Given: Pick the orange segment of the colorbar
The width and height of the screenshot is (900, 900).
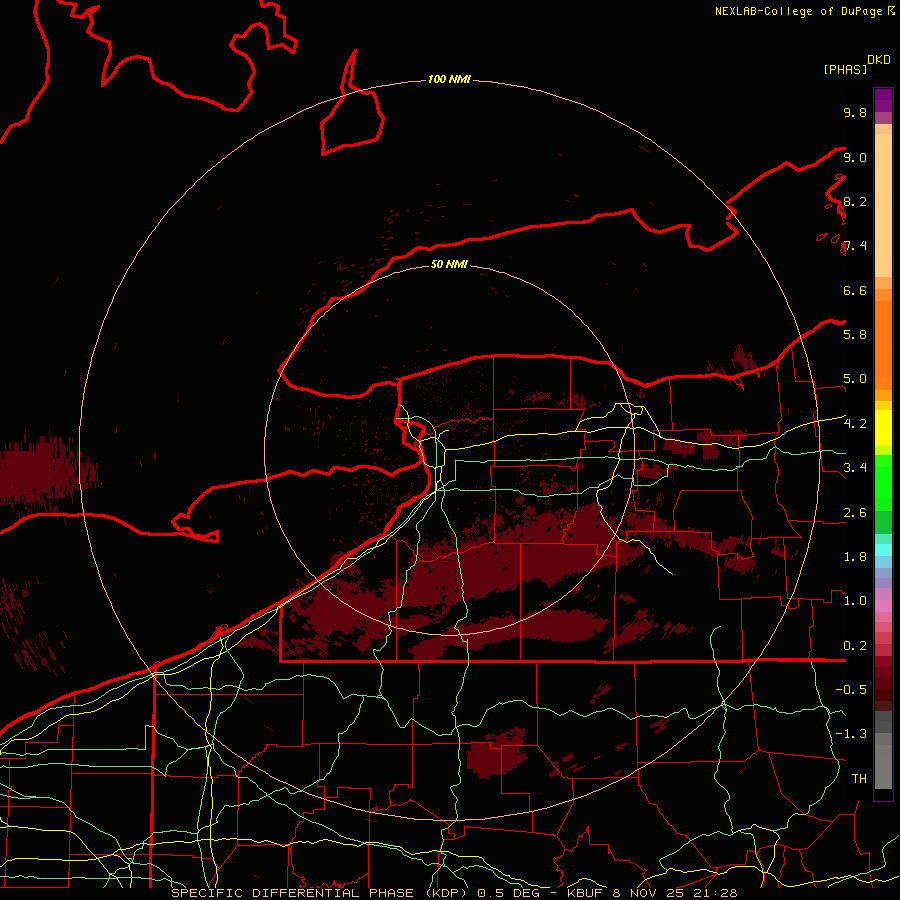Looking at the screenshot, I should point(883,344).
